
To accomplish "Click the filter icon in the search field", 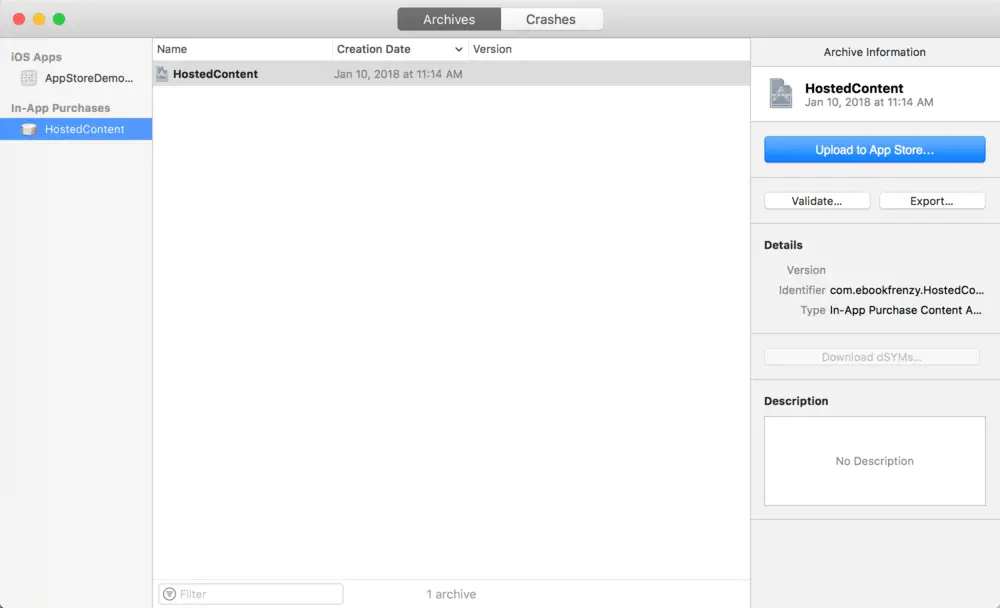I will click(169, 594).
